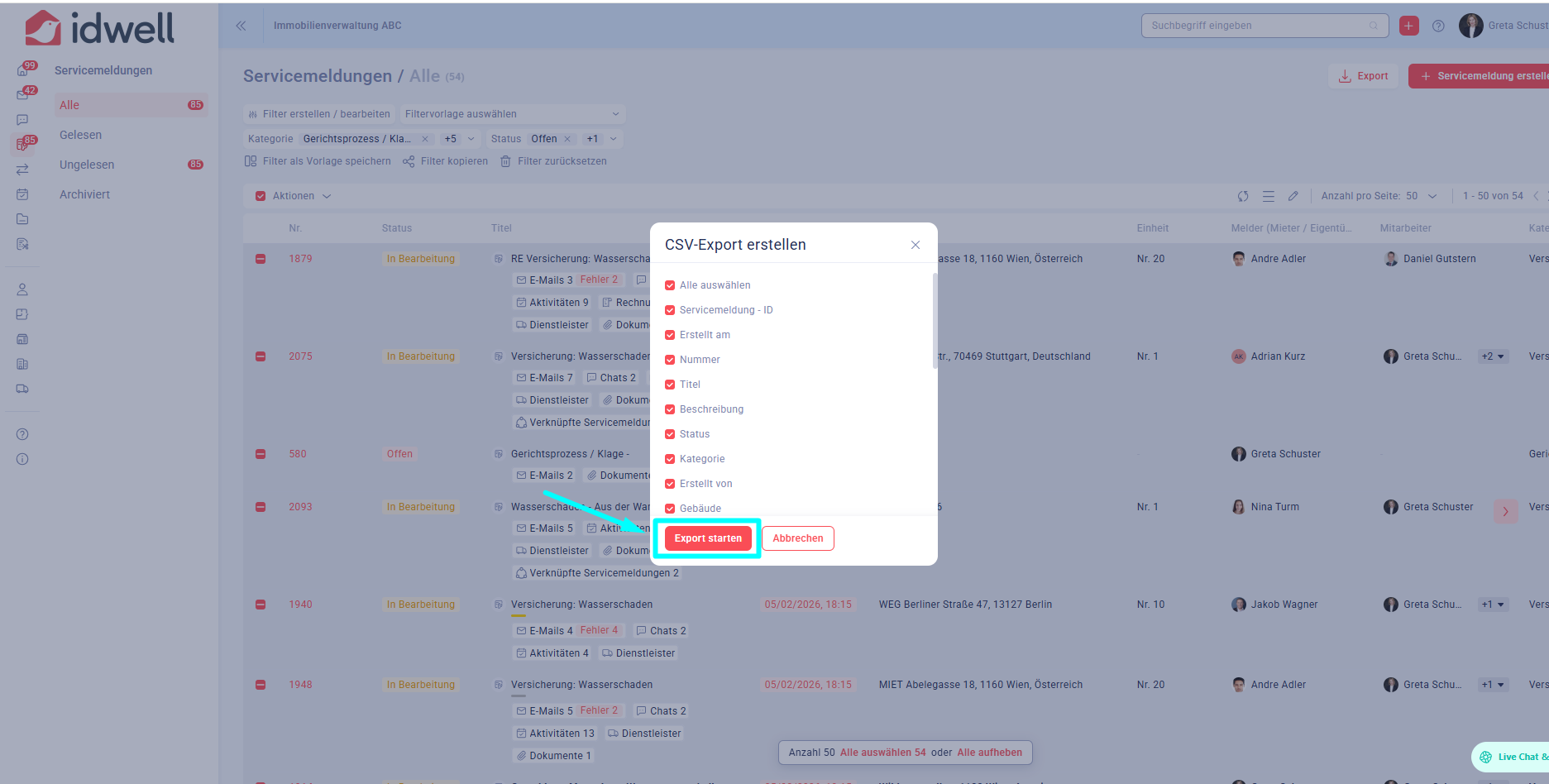The width and height of the screenshot is (1549, 784).
Task: Click the 'Suchbegriff eingeben' search field
Action: click(1257, 26)
